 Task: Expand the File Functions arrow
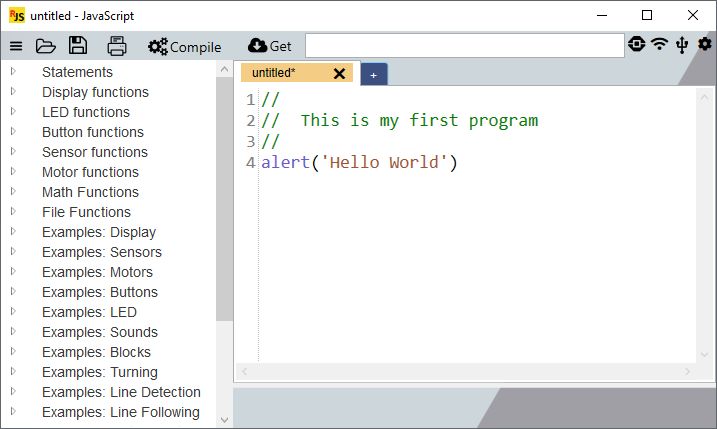13,212
